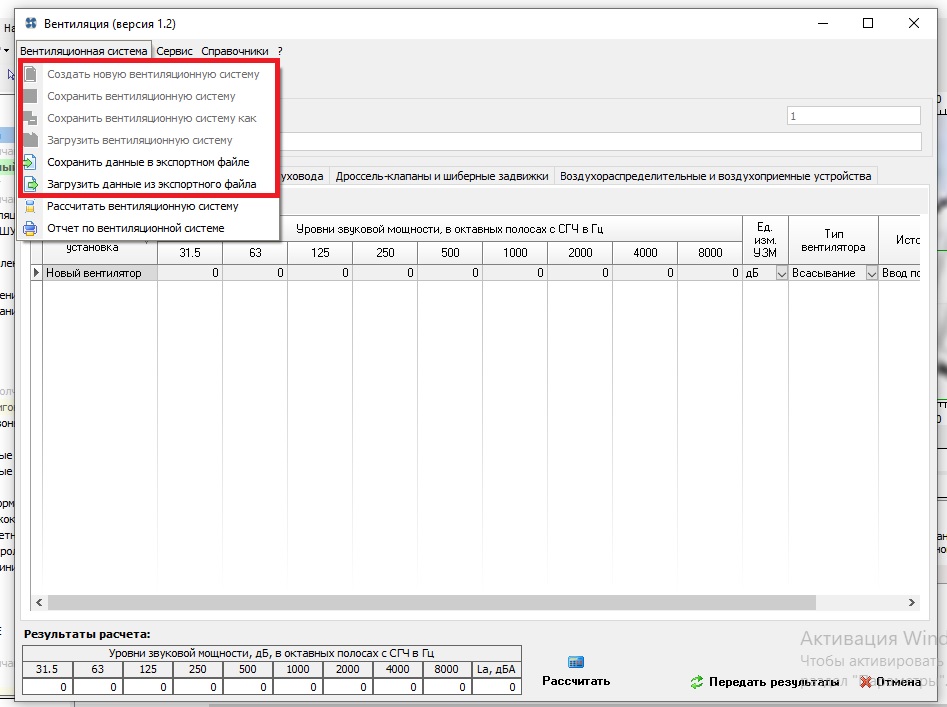Click the fan app icon in title bar

30,23
